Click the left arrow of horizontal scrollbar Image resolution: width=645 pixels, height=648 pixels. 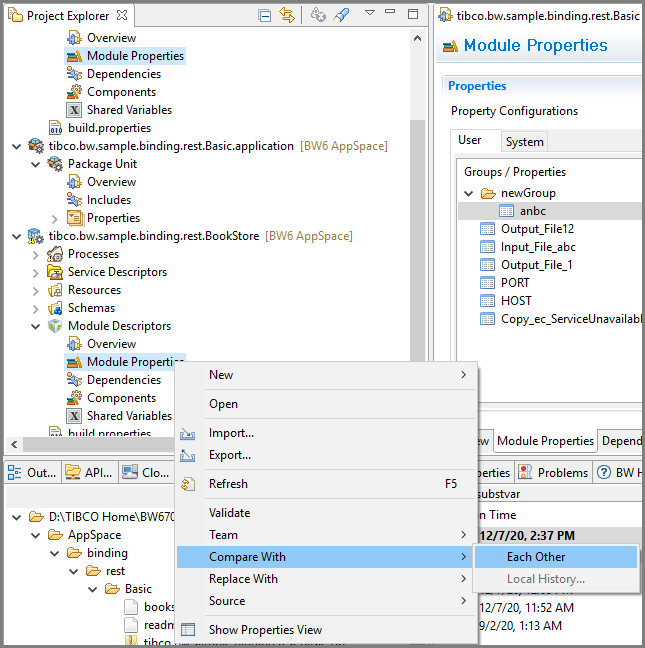pos(14,445)
